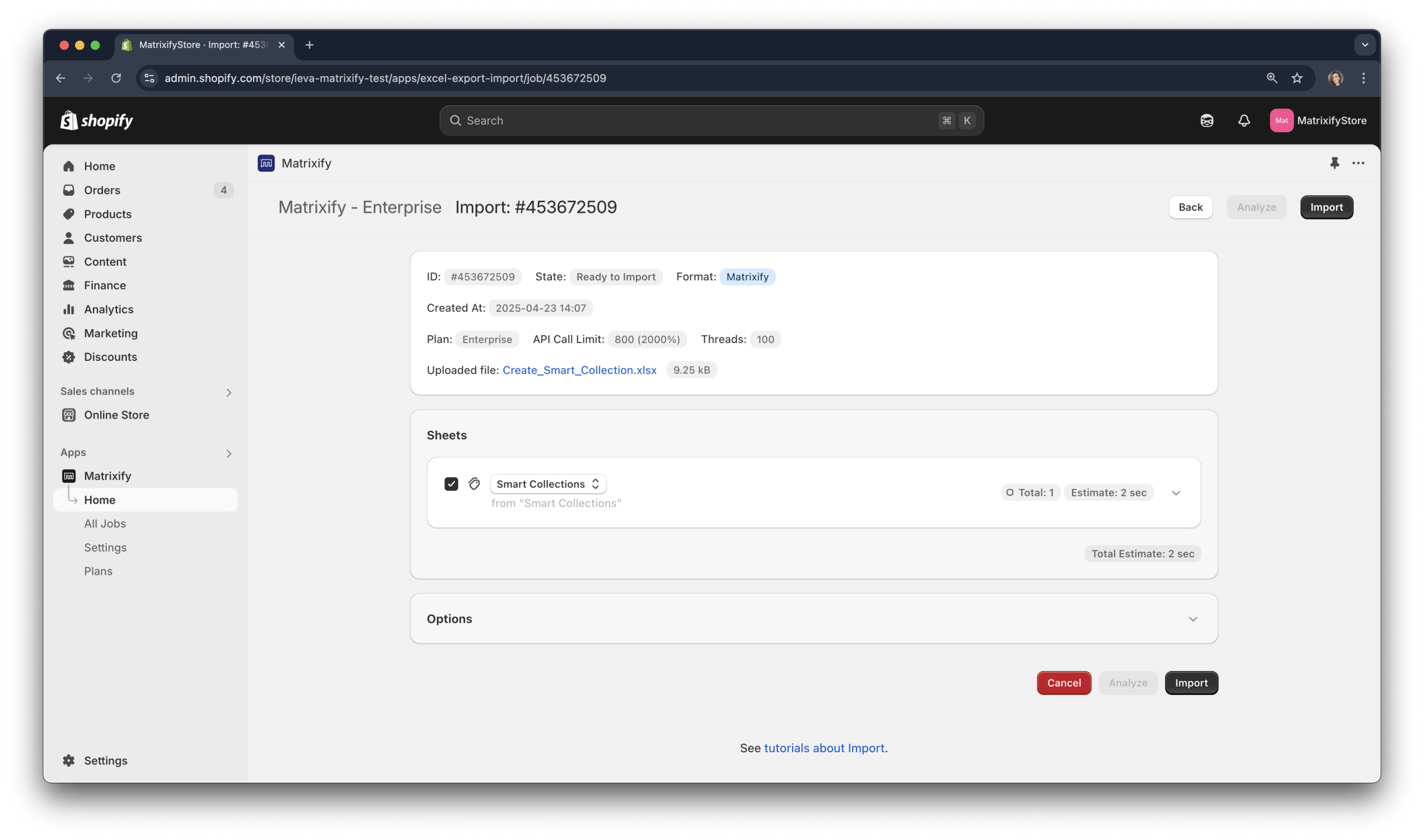This screenshot has width=1424, height=840.
Task: Click the browser zoom magnifier icon
Action: click(1272, 78)
